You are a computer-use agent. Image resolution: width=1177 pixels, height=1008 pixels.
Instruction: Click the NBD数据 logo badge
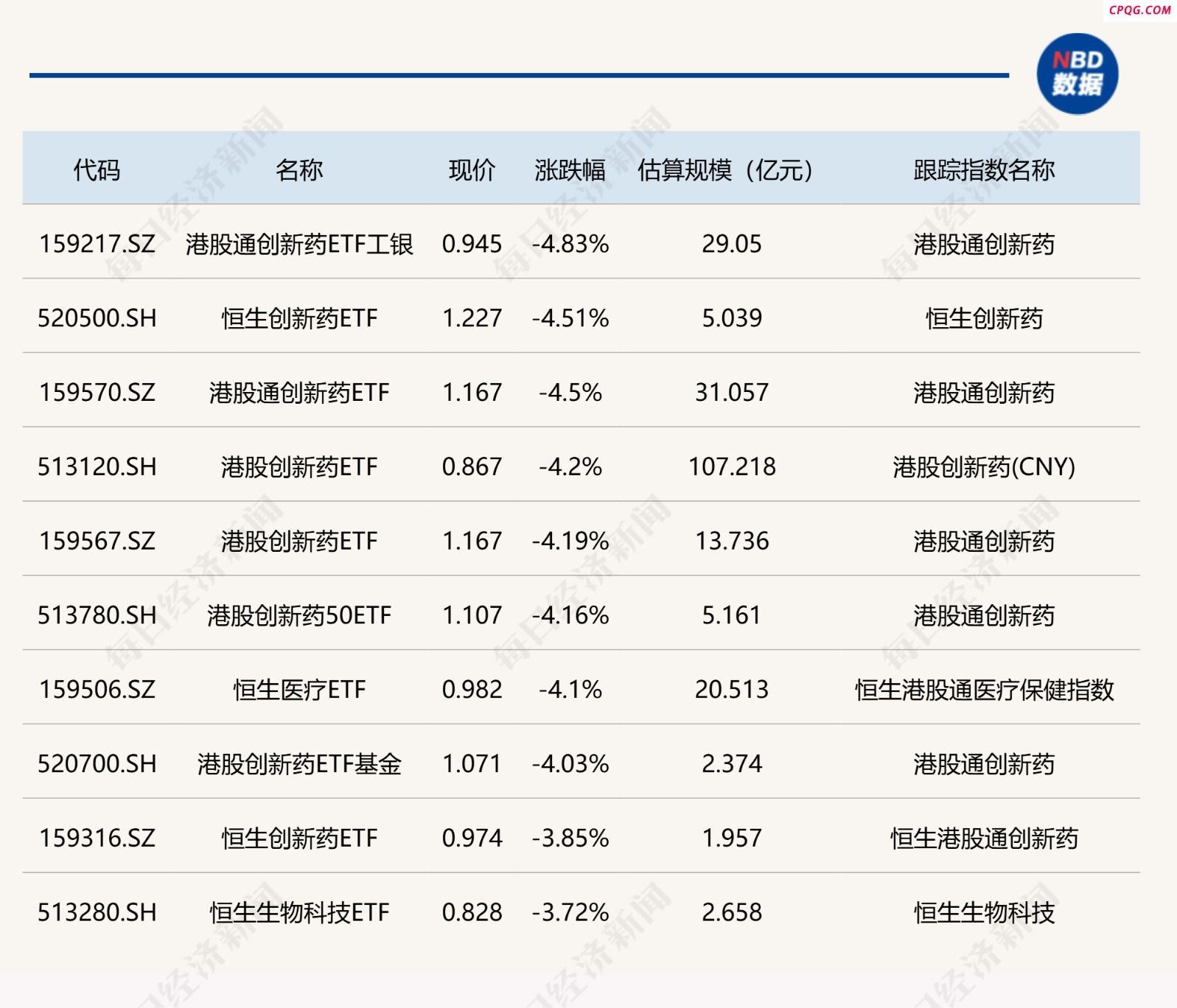click(1077, 74)
